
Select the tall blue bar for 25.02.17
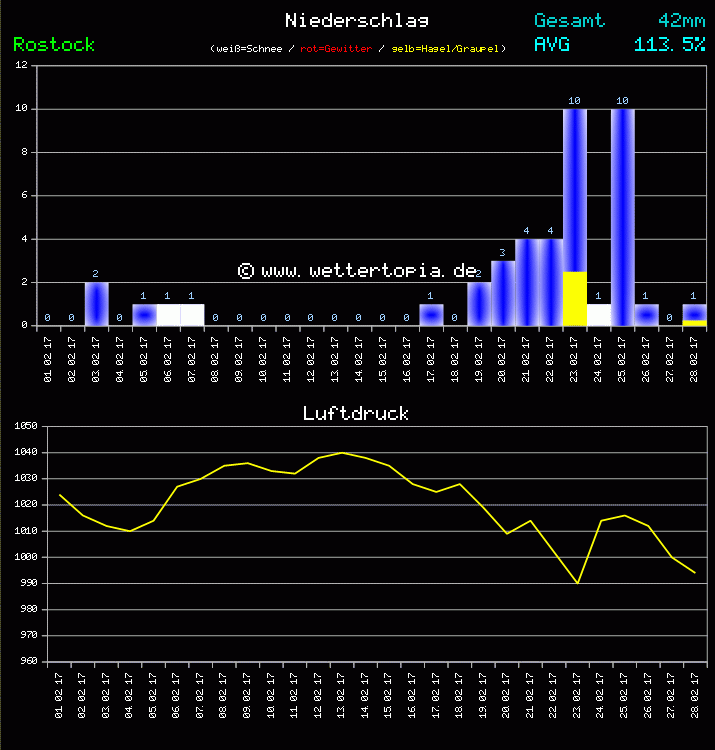[x=622, y=217]
